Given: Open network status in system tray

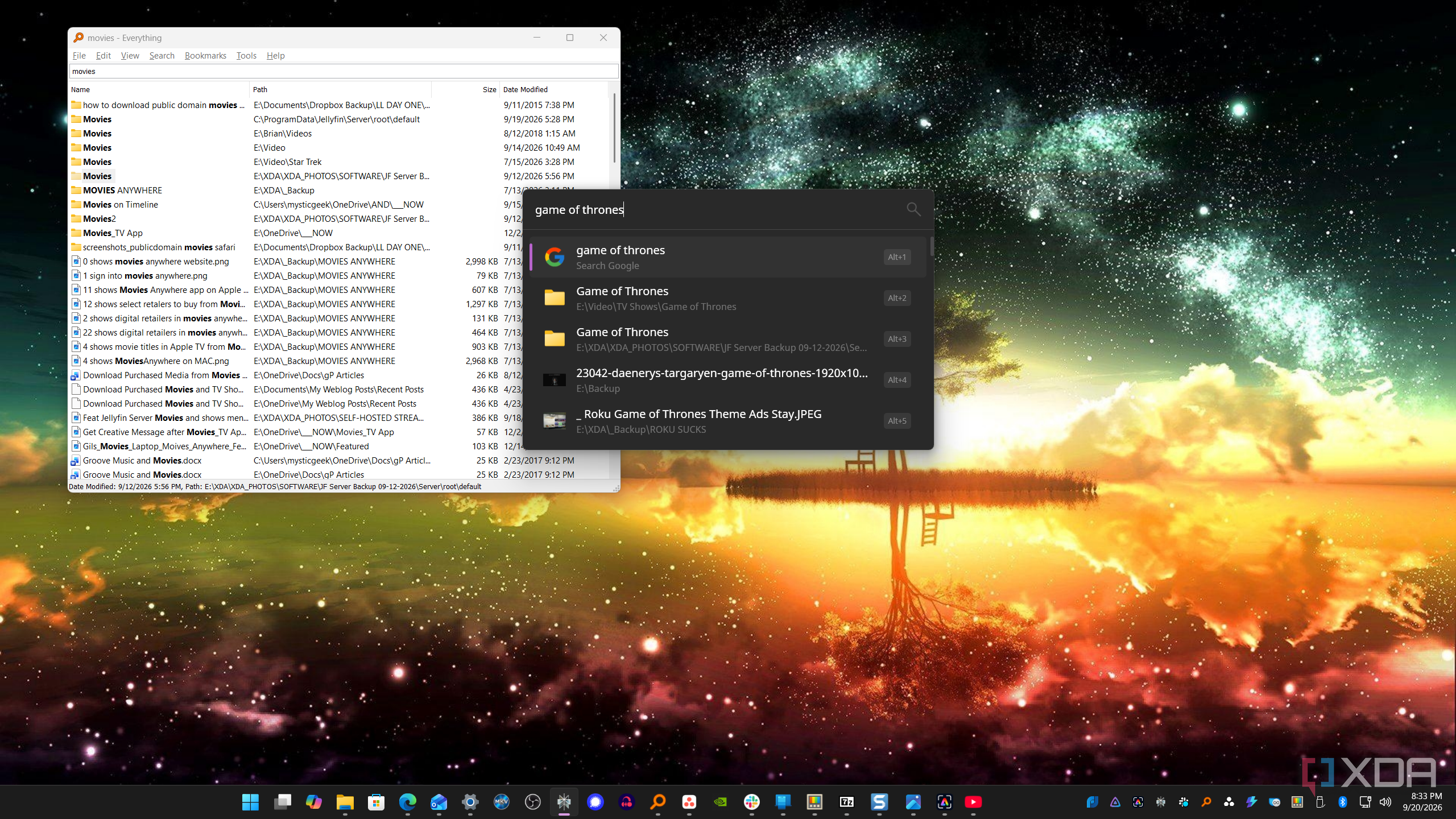Looking at the screenshot, I should pyautogui.click(x=1365, y=802).
